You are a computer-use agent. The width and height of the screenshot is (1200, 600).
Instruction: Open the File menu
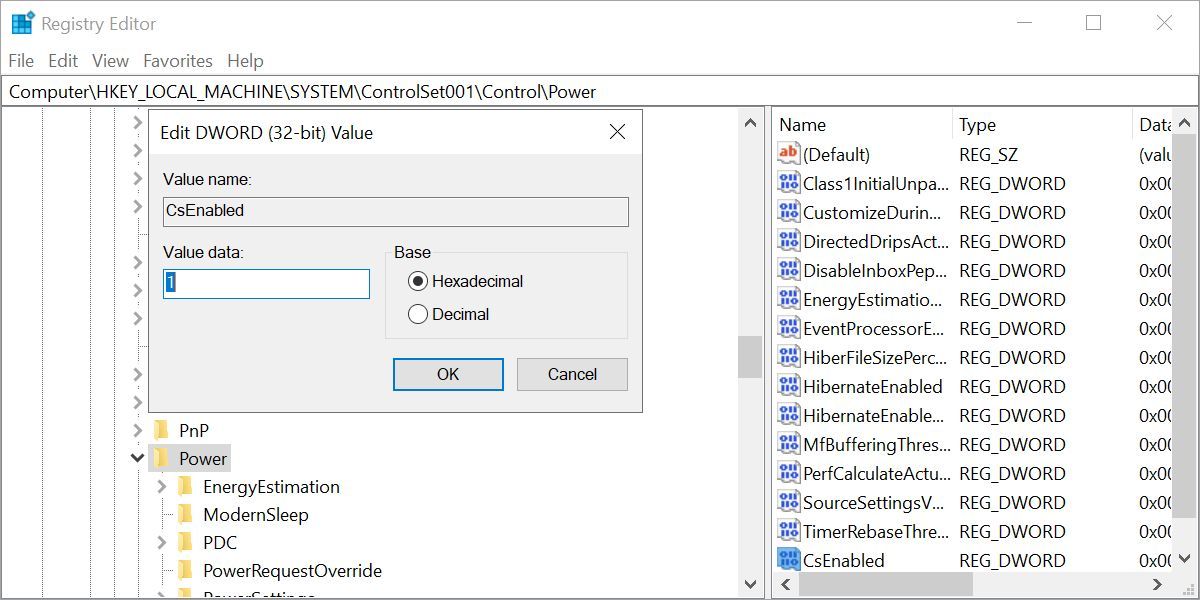21,60
